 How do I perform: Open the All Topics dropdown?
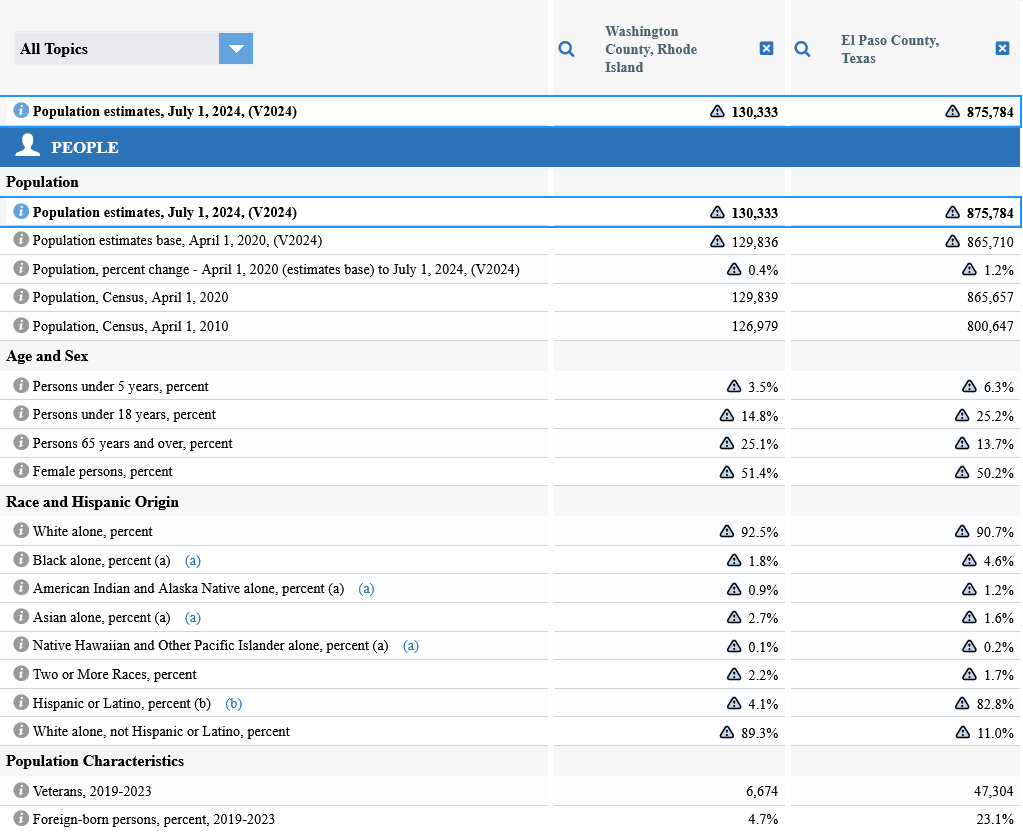(x=133, y=49)
